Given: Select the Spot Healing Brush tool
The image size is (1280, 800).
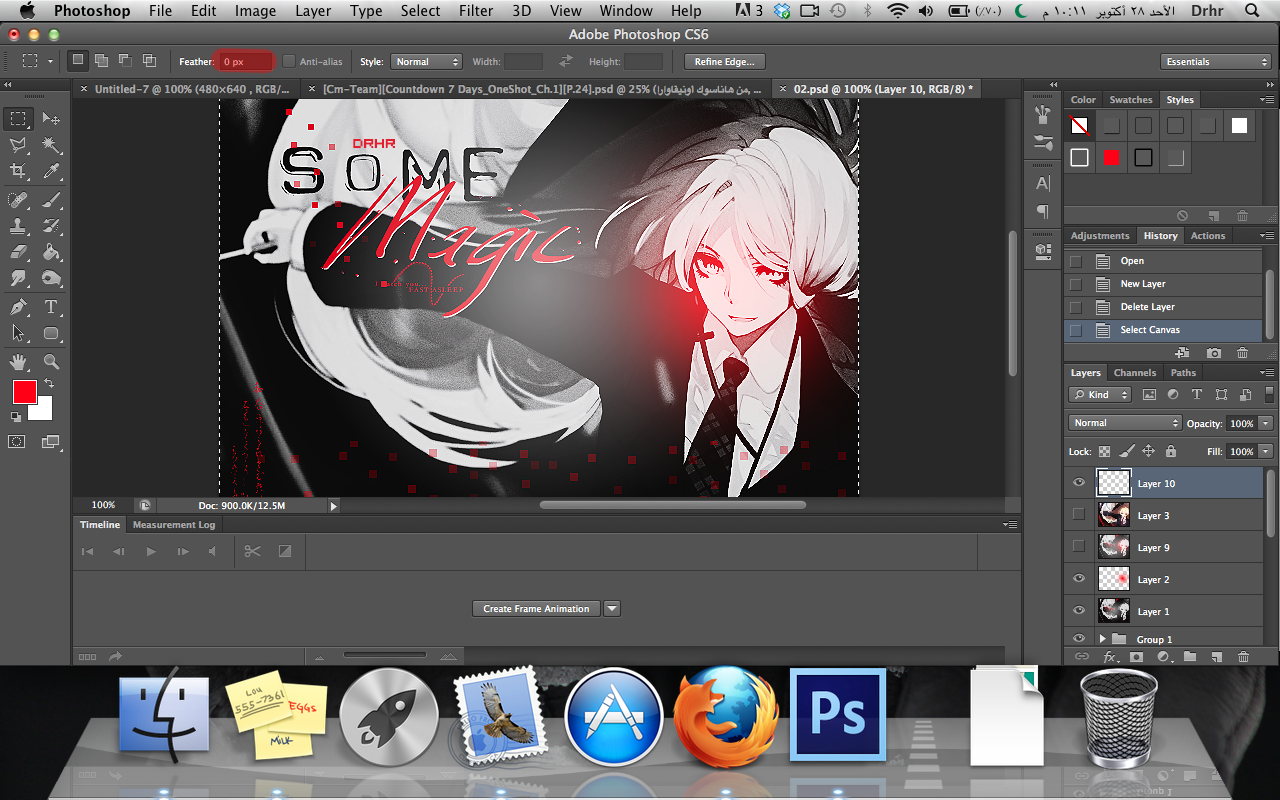Looking at the screenshot, I should pyautogui.click(x=18, y=200).
